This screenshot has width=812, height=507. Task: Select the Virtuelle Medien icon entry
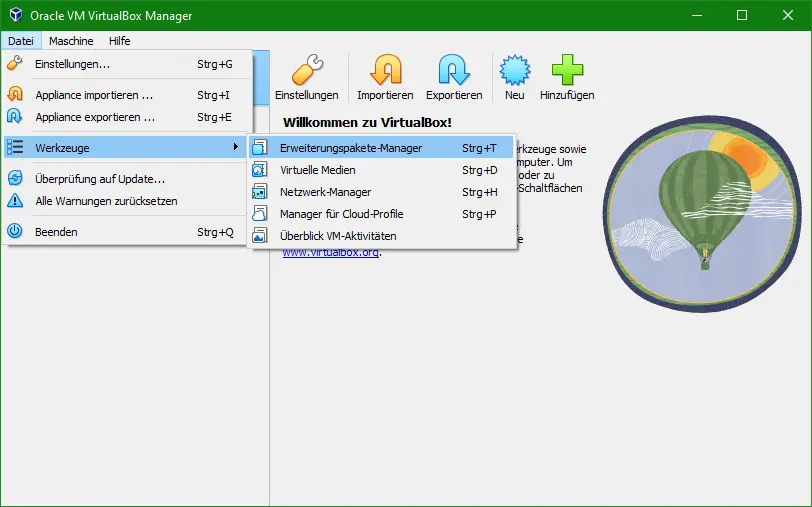coord(260,170)
